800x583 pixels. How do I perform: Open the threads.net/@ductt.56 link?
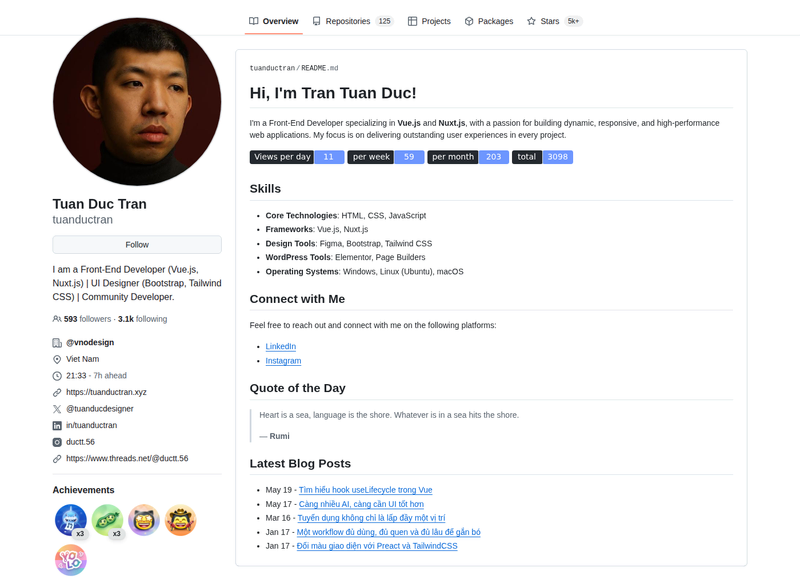127,459
